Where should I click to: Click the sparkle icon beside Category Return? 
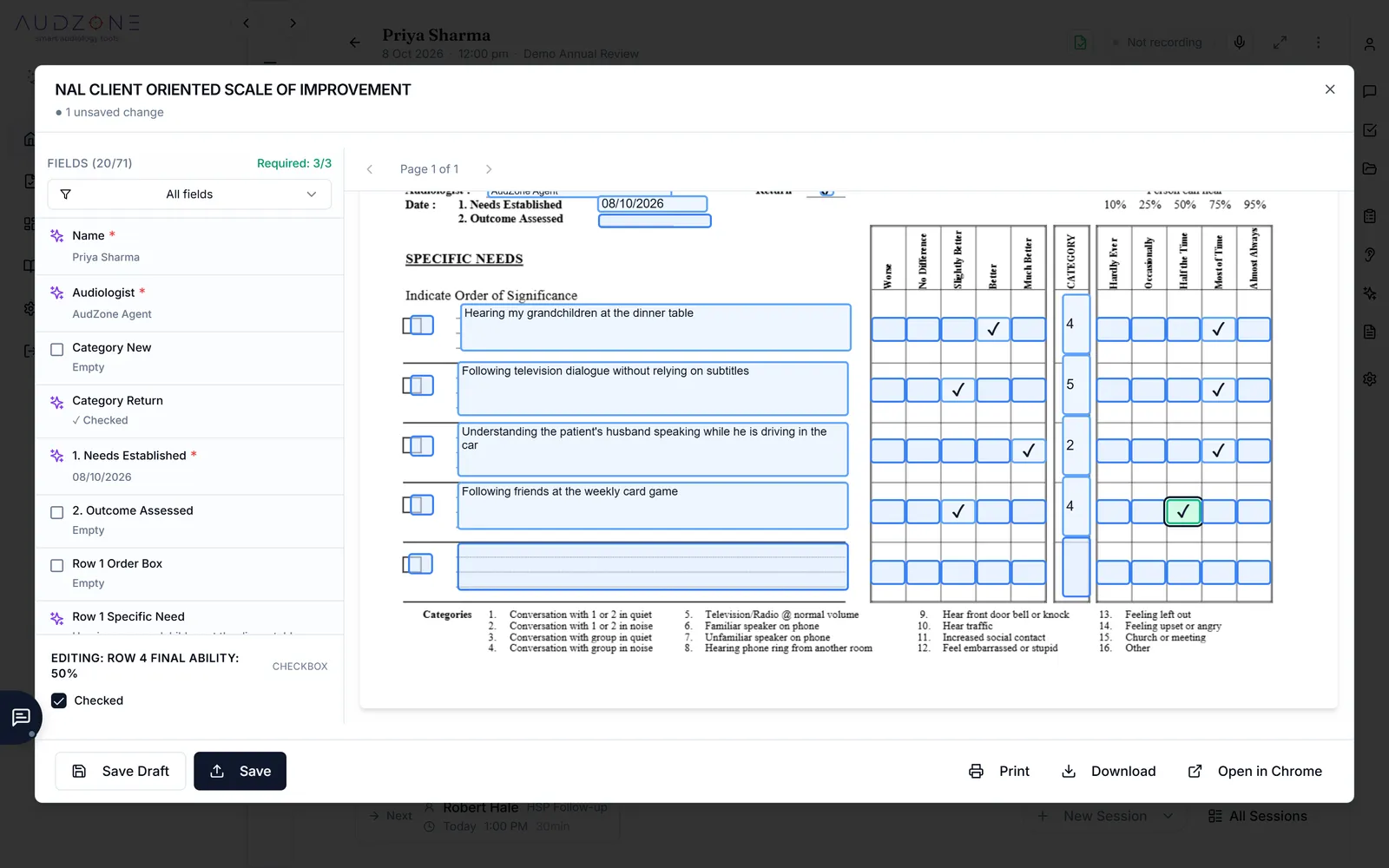pyautogui.click(x=57, y=402)
